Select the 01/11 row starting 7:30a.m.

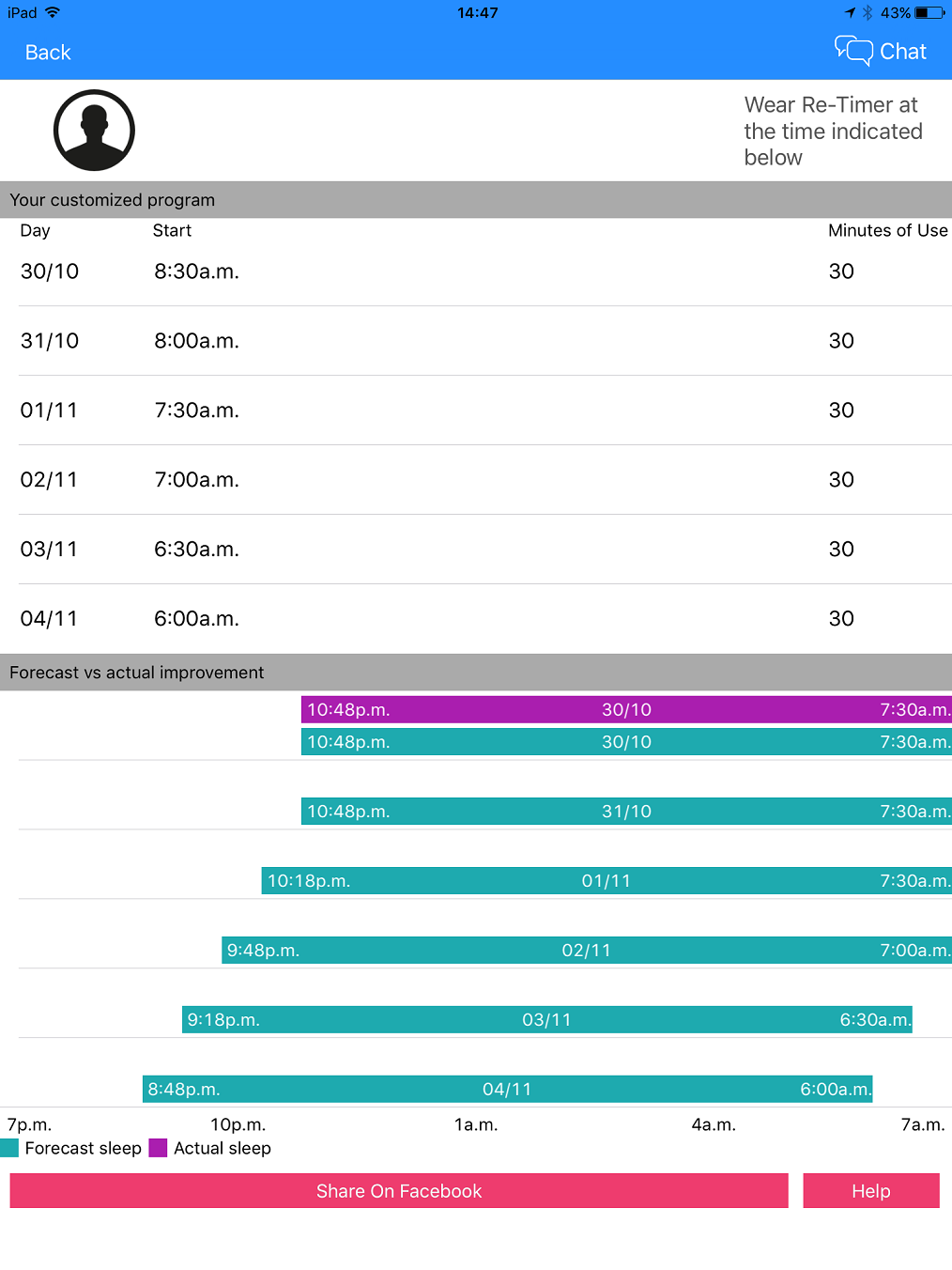[x=485, y=410]
